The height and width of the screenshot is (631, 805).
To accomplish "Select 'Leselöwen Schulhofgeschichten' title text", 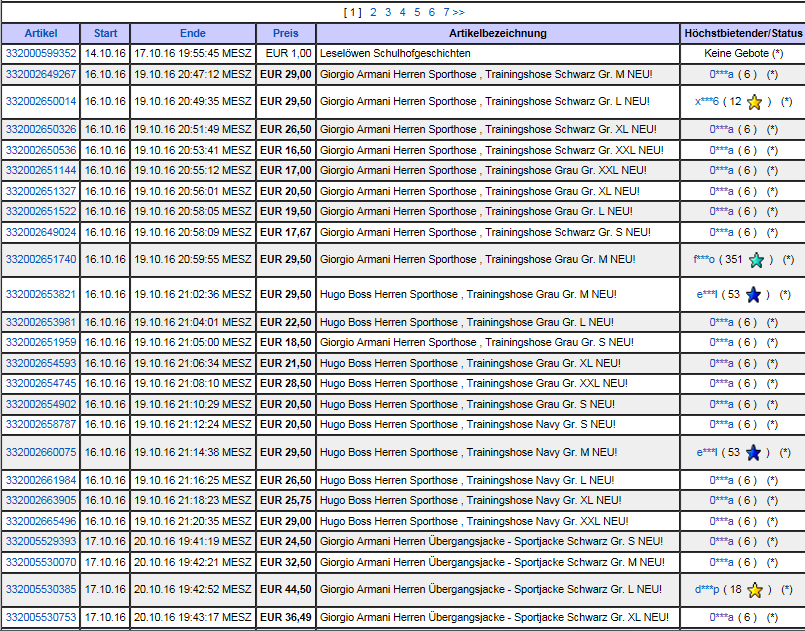I will tap(395, 53).
